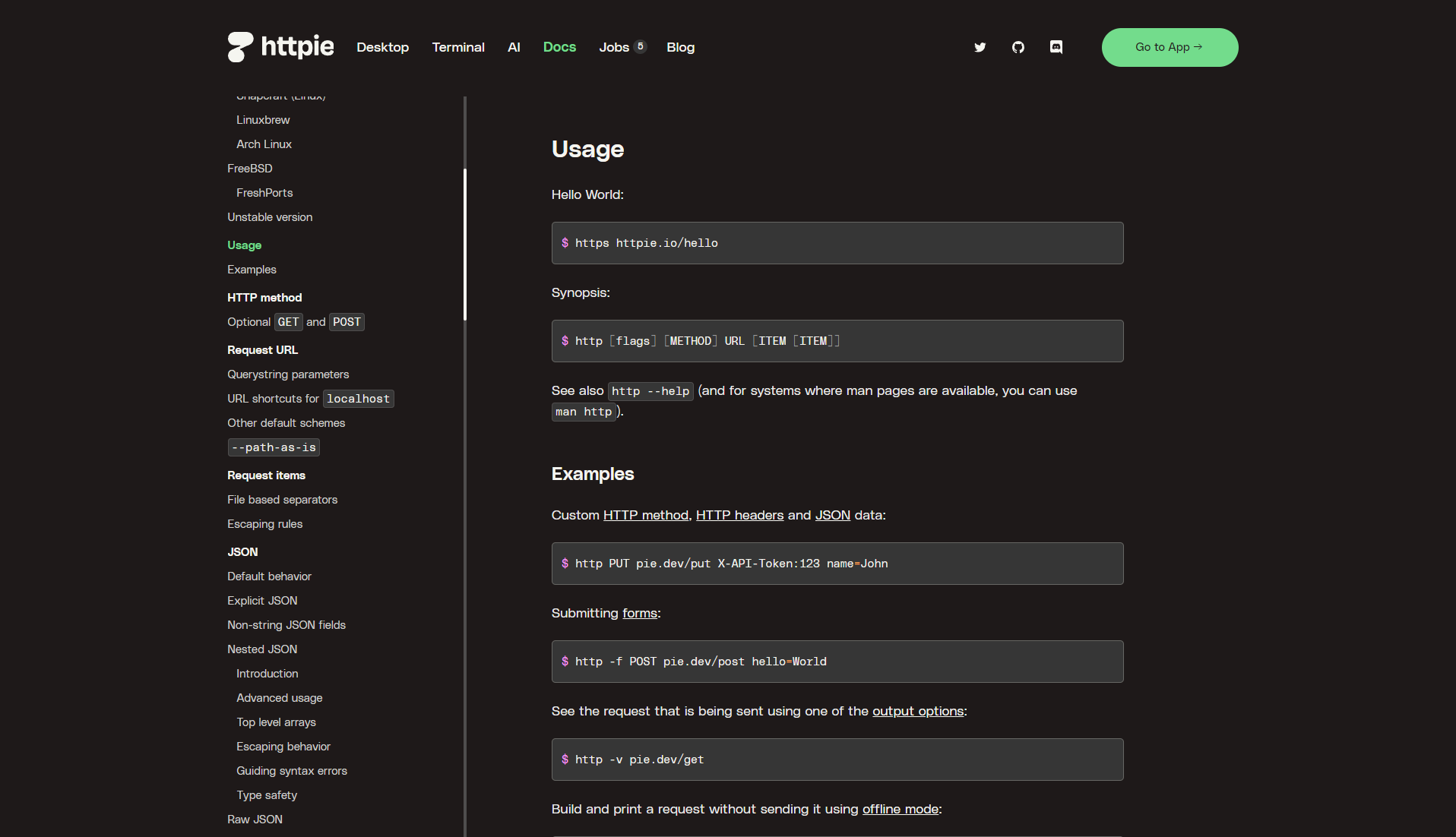Select Nested JSON in the sidebar
Image resolution: width=1456 pixels, height=837 pixels.
(x=262, y=649)
